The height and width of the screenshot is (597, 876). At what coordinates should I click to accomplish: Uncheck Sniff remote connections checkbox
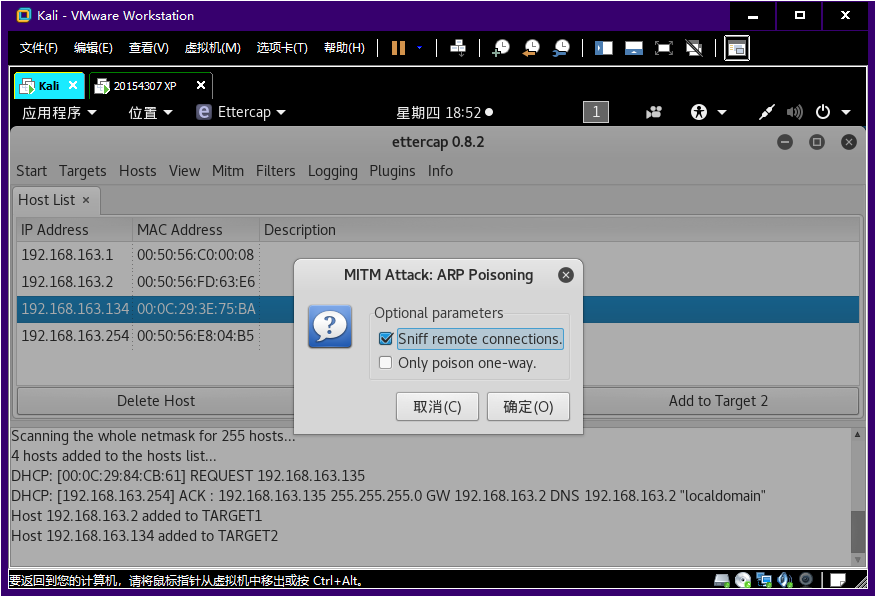click(386, 339)
